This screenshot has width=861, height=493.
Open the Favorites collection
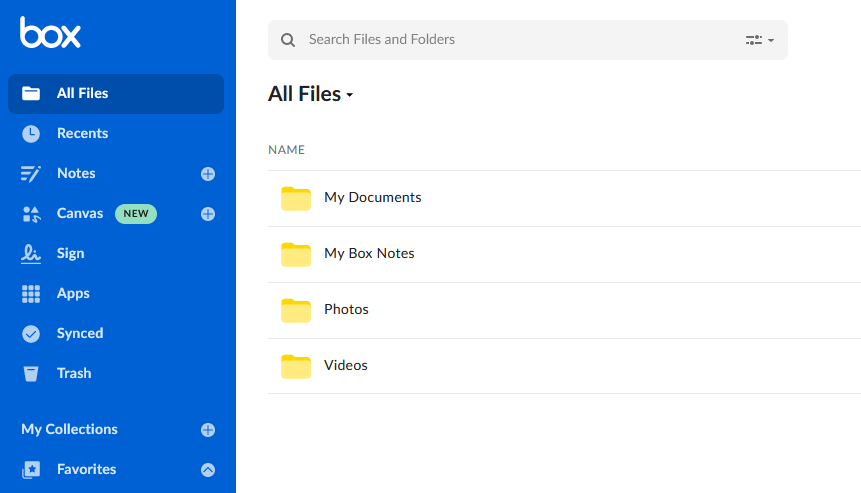pos(86,469)
